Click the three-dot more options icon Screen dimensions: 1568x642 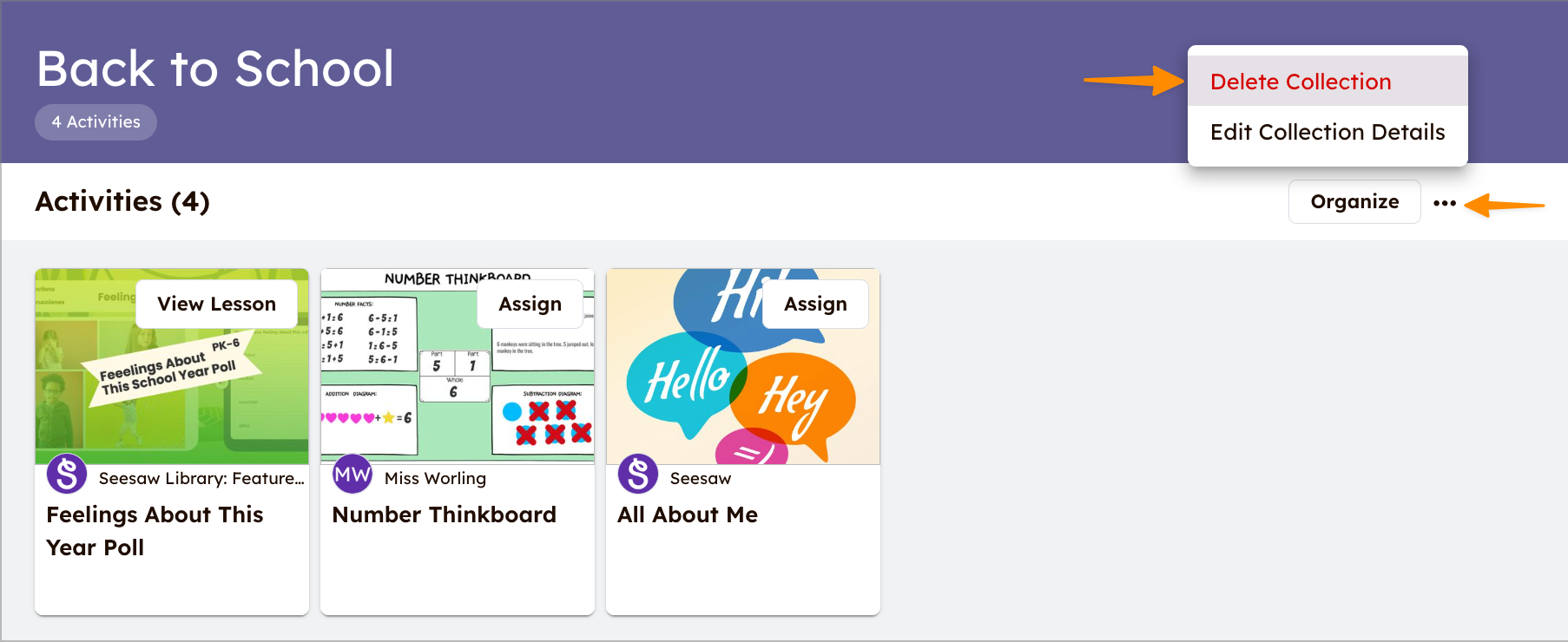tap(1444, 203)
